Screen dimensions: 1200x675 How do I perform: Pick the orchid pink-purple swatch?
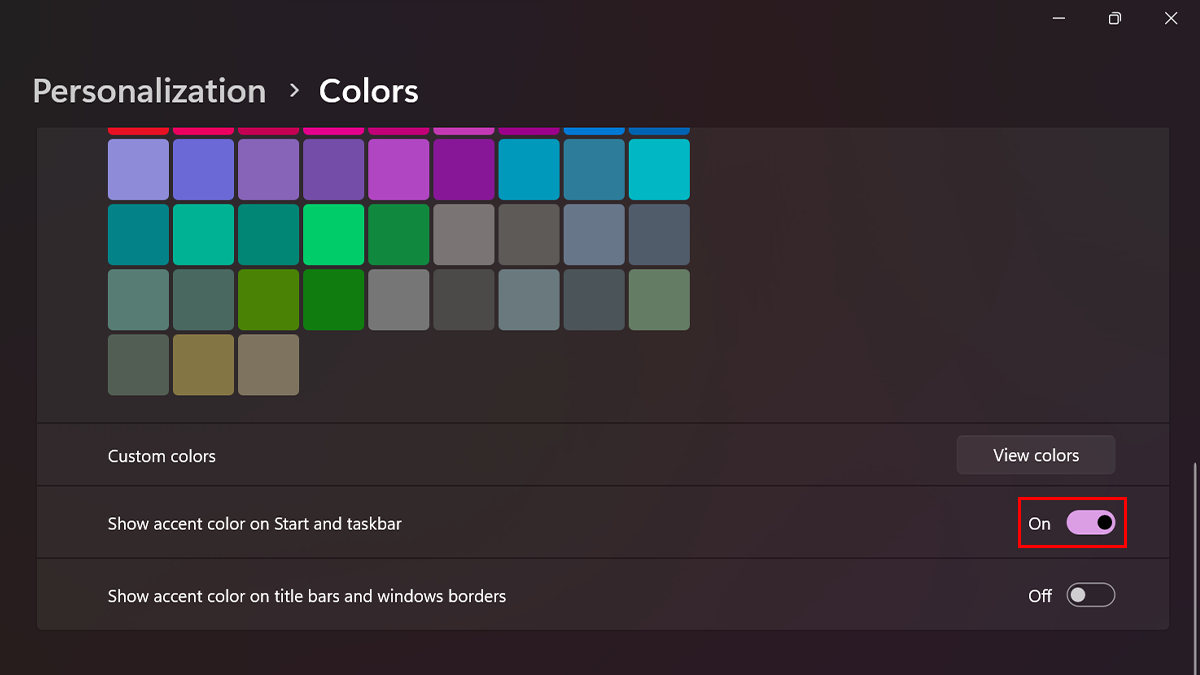(x=398, y=170)
